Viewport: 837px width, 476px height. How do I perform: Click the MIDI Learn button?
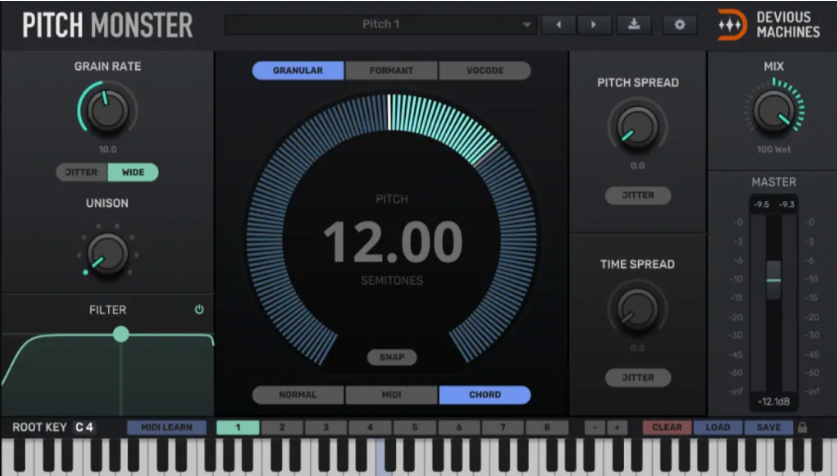[x=167, y=427]
